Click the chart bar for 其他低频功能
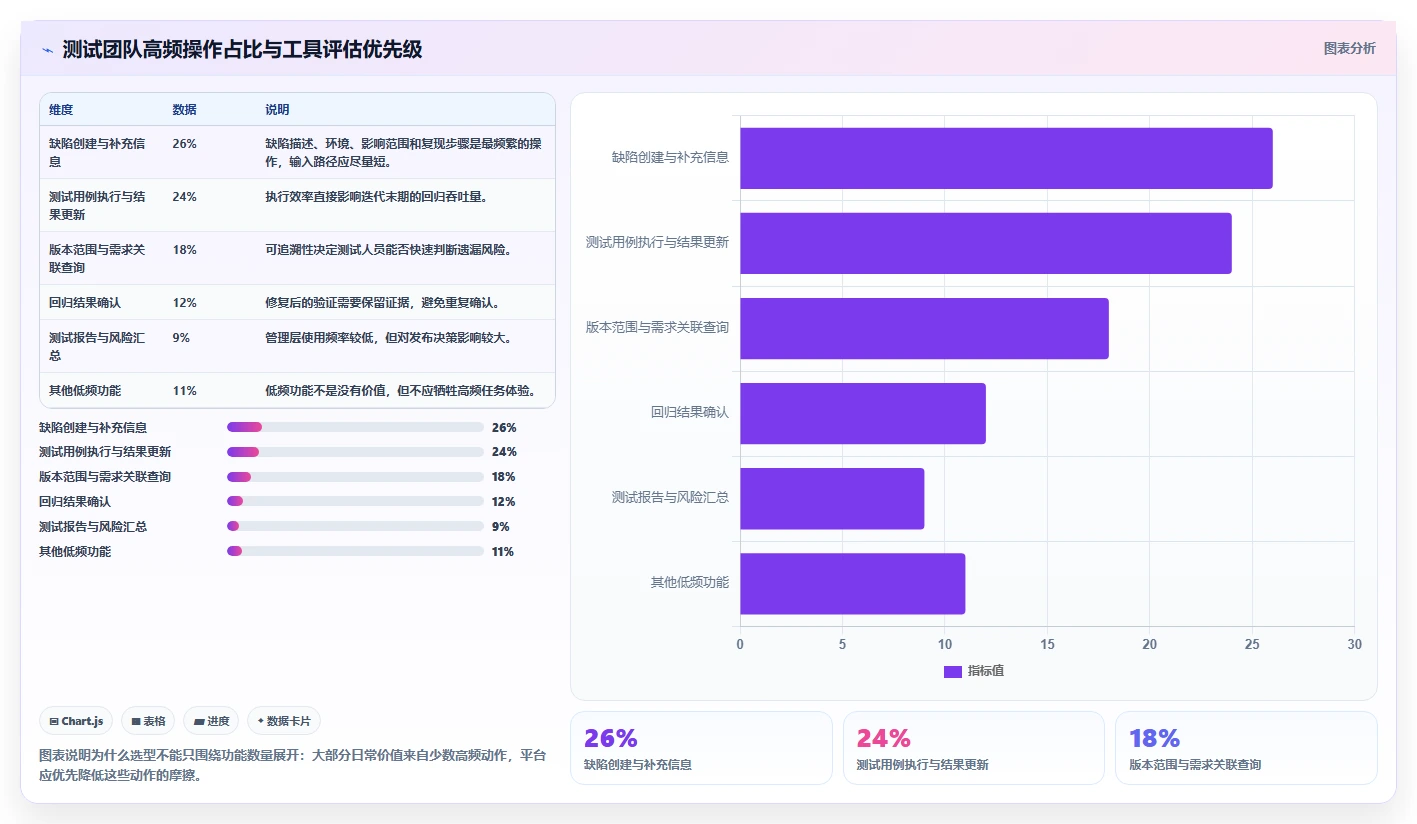The width and height of the screenshot is (1417, 824). [x=852, y=583]
